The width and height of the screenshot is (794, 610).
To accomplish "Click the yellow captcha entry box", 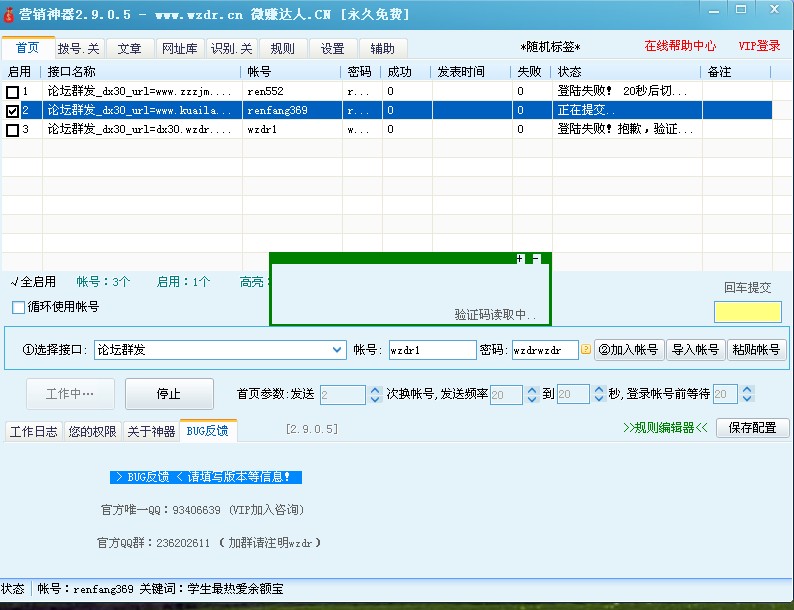I will [x=747, y=312].
